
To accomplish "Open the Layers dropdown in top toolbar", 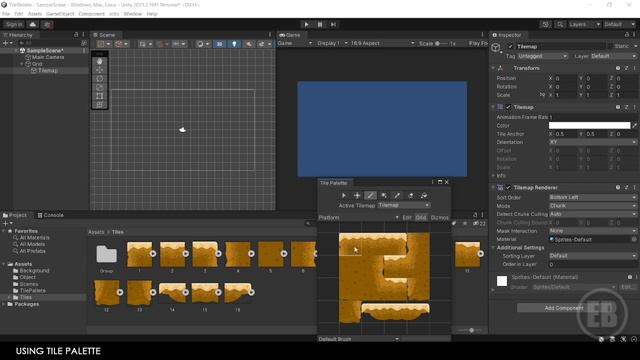I will [x=584, y=24].
